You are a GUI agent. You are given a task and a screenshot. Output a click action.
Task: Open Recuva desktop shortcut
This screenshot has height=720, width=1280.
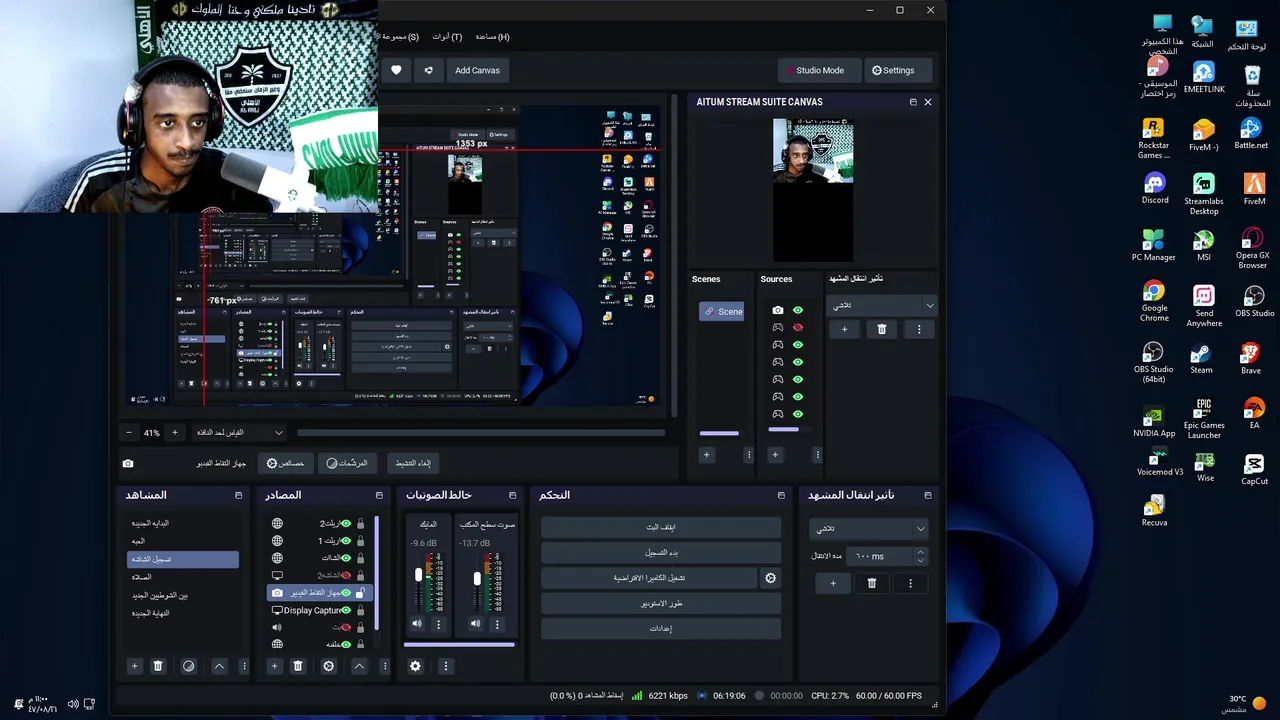(x=1154, y=511)
